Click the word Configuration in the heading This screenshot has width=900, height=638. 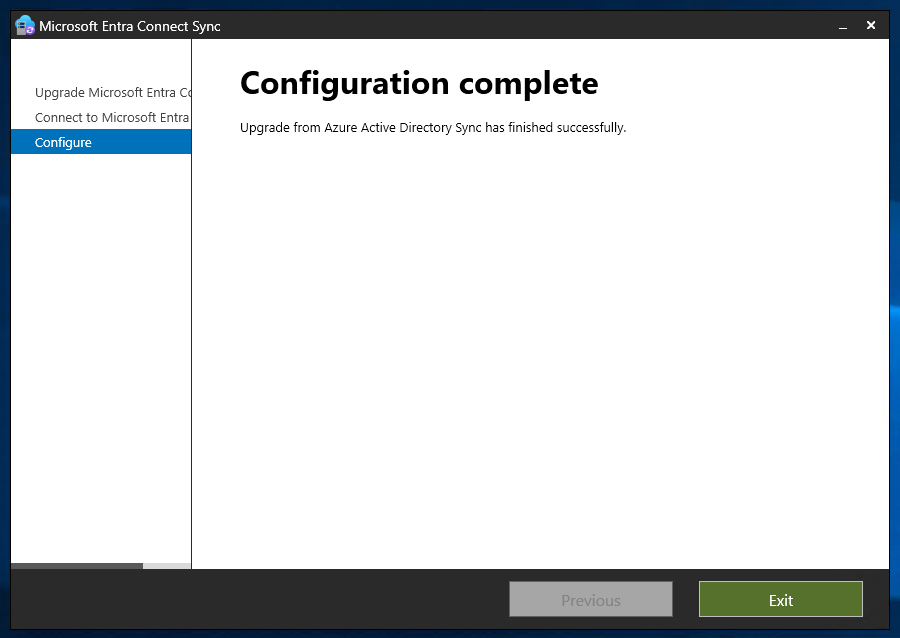pos(344,84)
